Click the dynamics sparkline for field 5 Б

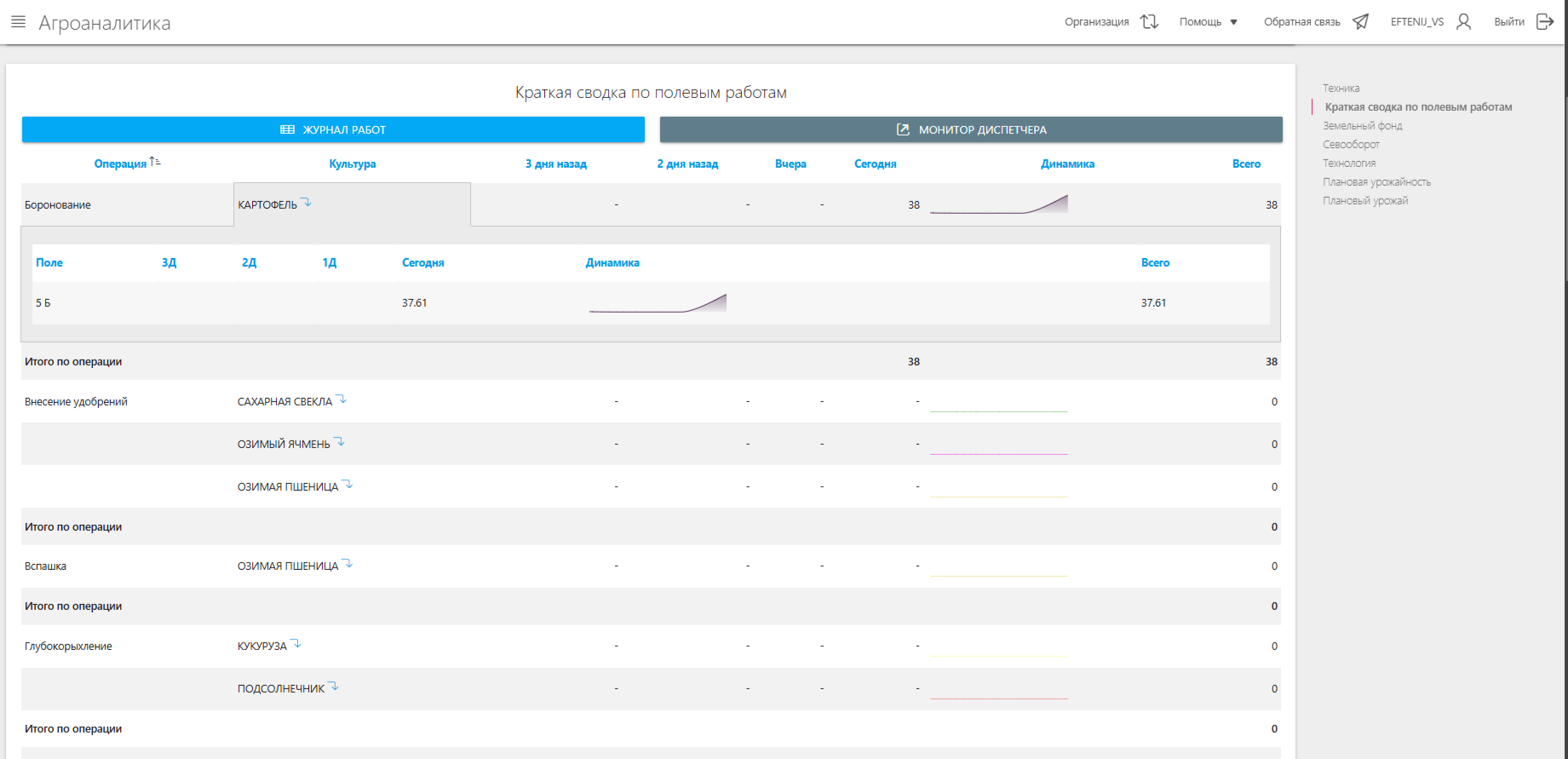coord(658,303)
